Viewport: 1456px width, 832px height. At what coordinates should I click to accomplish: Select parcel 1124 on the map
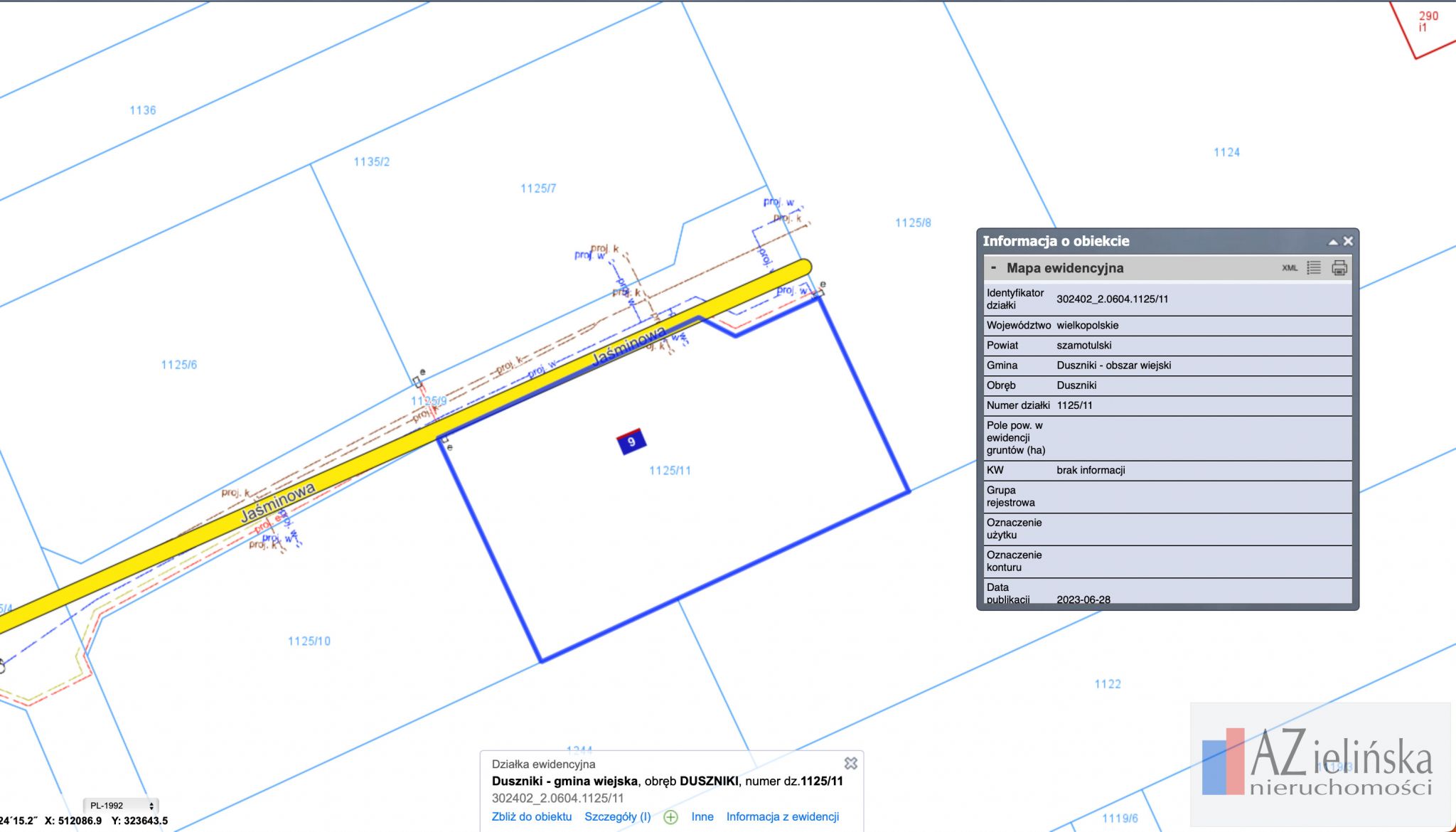pos(1226,152)
